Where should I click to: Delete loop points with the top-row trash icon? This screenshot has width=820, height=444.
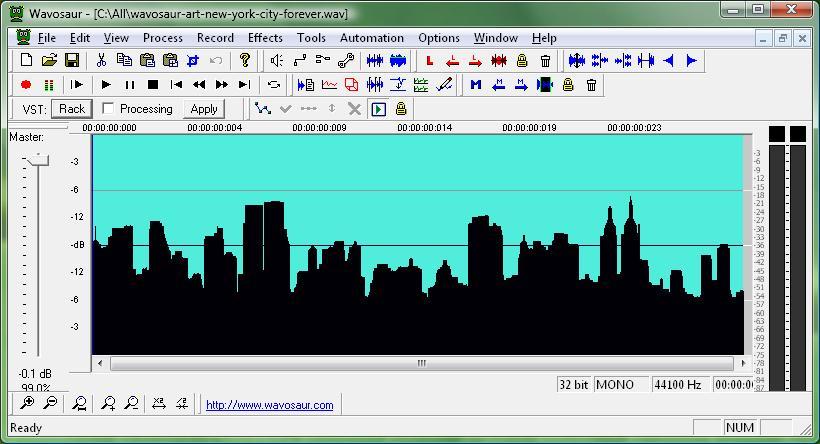click(545, 61)
